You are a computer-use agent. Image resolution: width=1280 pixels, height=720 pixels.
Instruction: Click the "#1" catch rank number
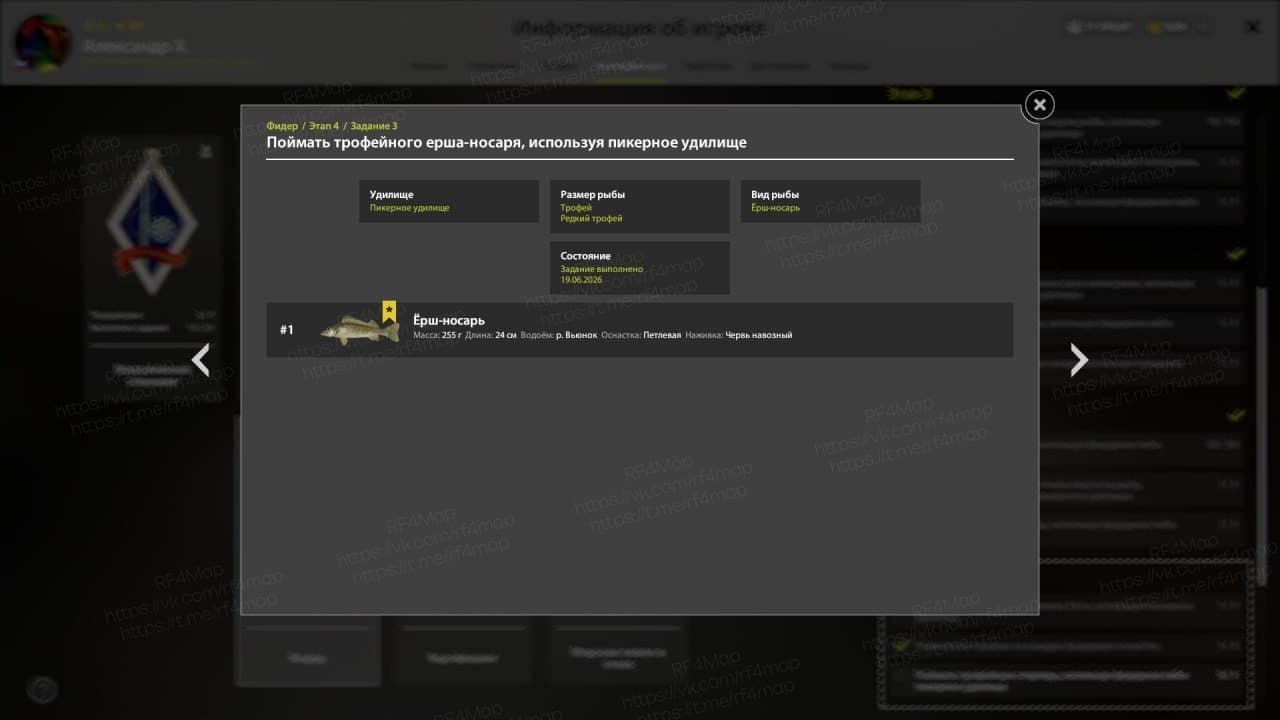pyautogui.click(x=287, y=330)
